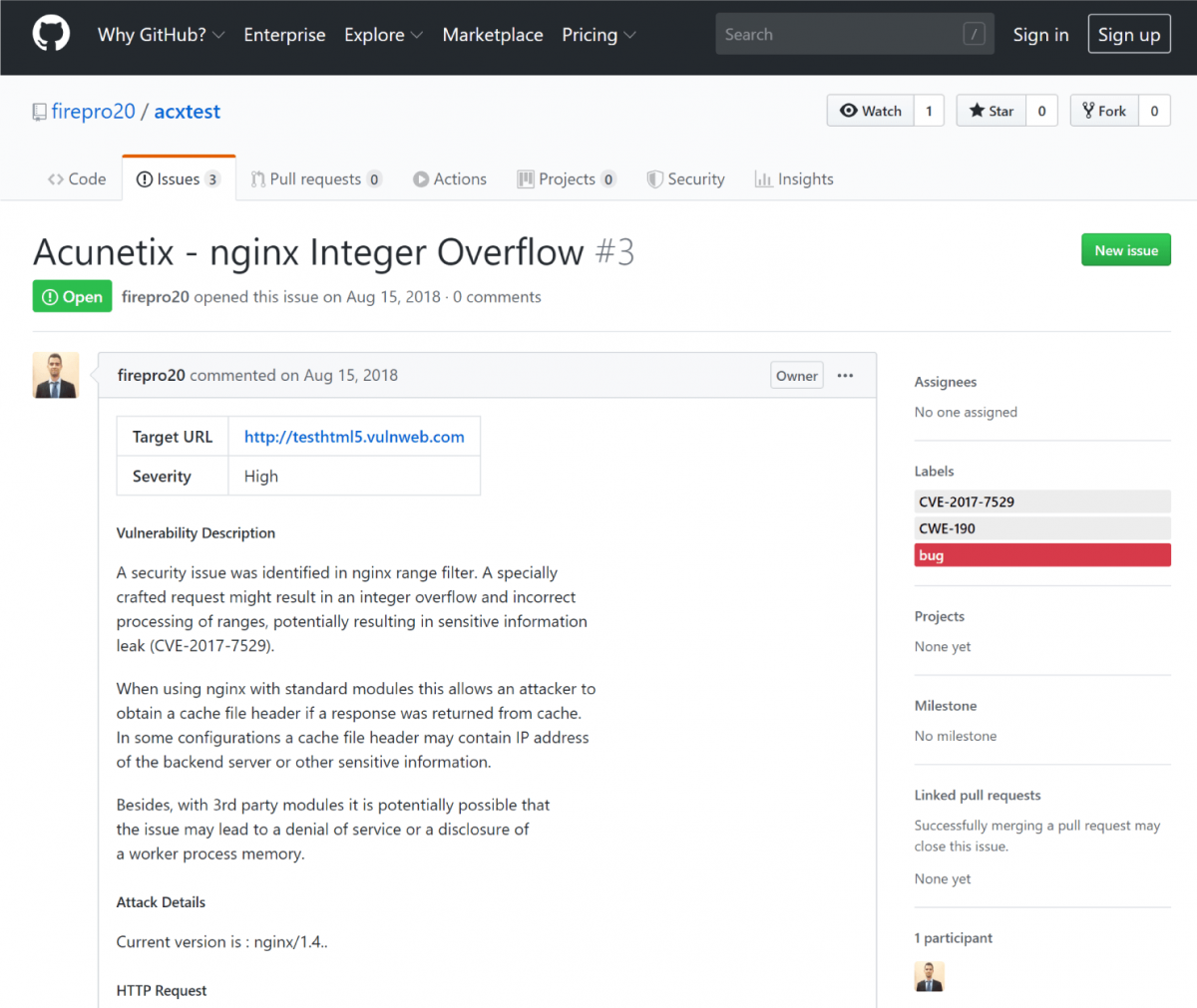Star the acxtest repository
This screenshot has width=1197, height=1008.
(x=991, y=111)
